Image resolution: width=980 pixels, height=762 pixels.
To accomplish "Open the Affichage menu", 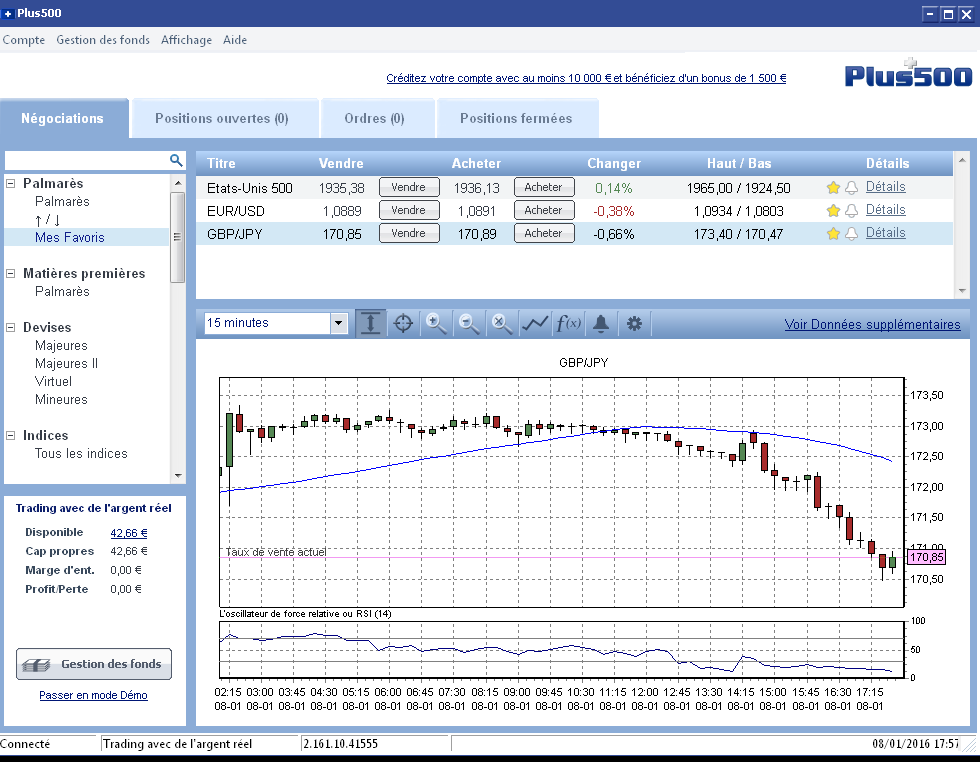I will [186, 40].
